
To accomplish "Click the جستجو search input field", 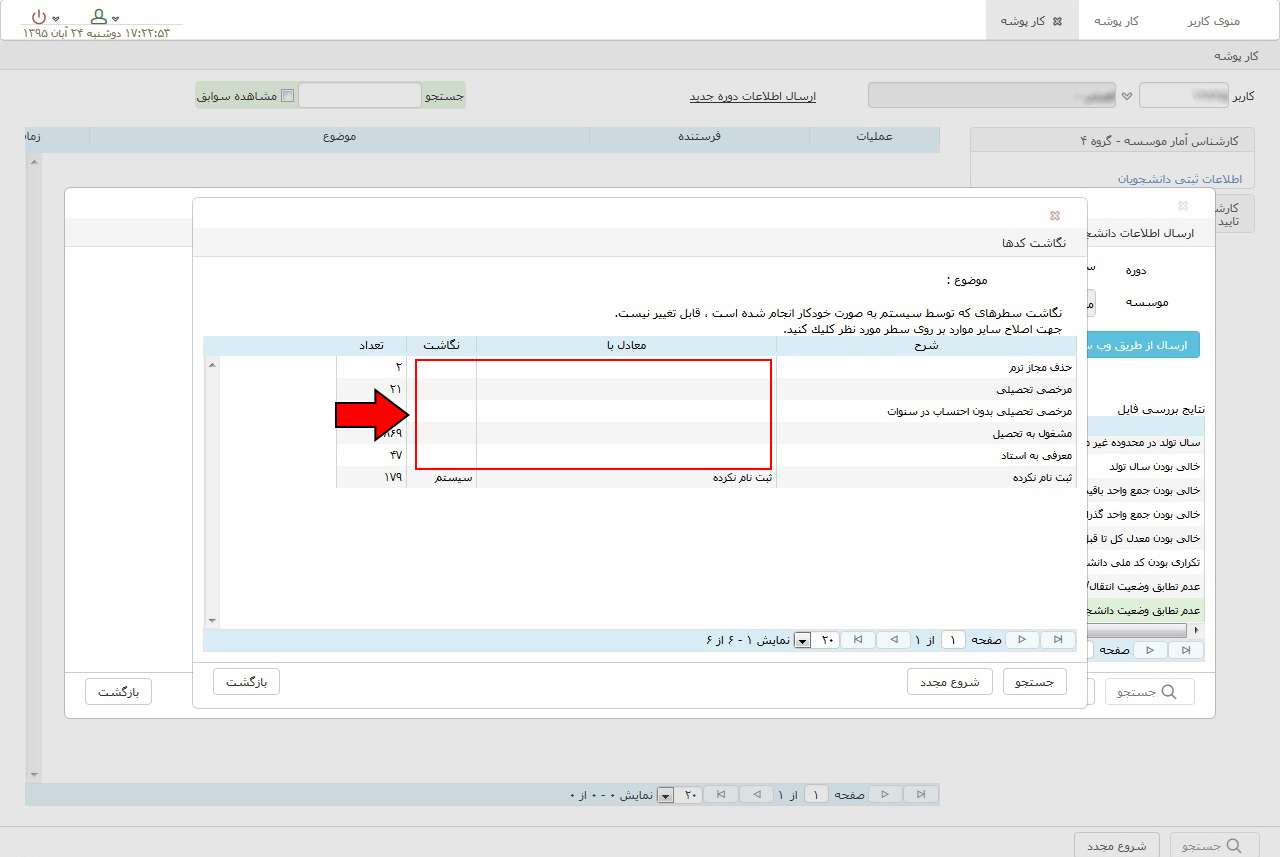I will (360, 96).
